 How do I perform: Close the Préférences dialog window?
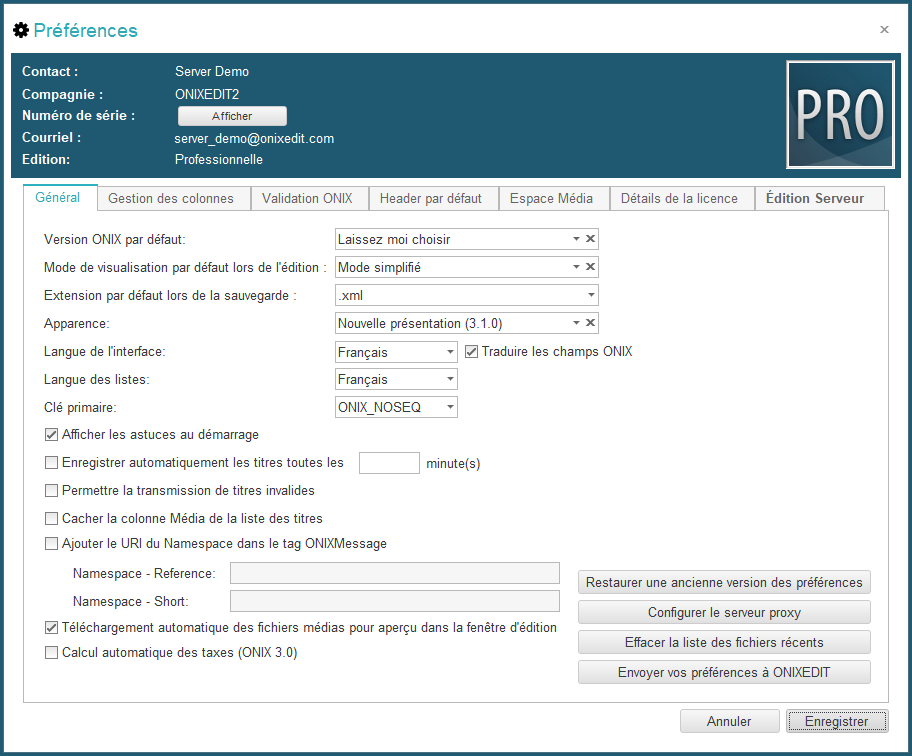tap(884, 30)
